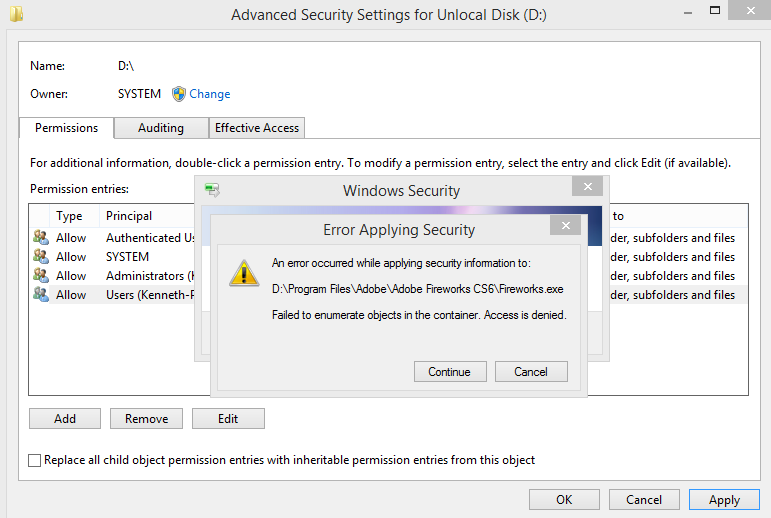Click the UAC shield icon beside Change
The width and height of the screenshot is (771, 518).
click(x=179, y=94)
